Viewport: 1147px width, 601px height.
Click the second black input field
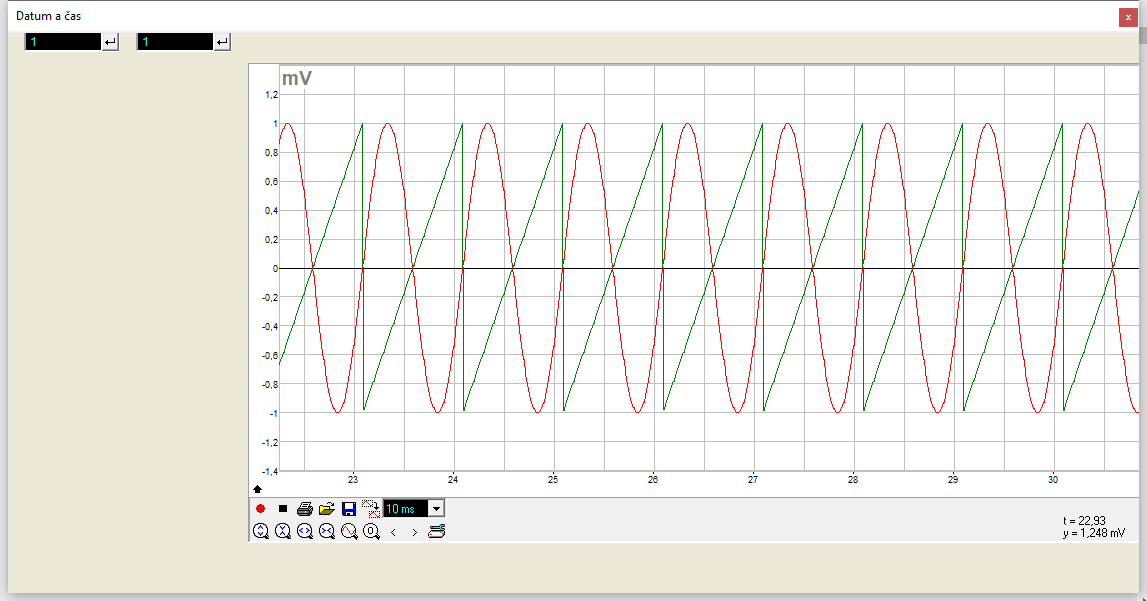click(175, 42)
